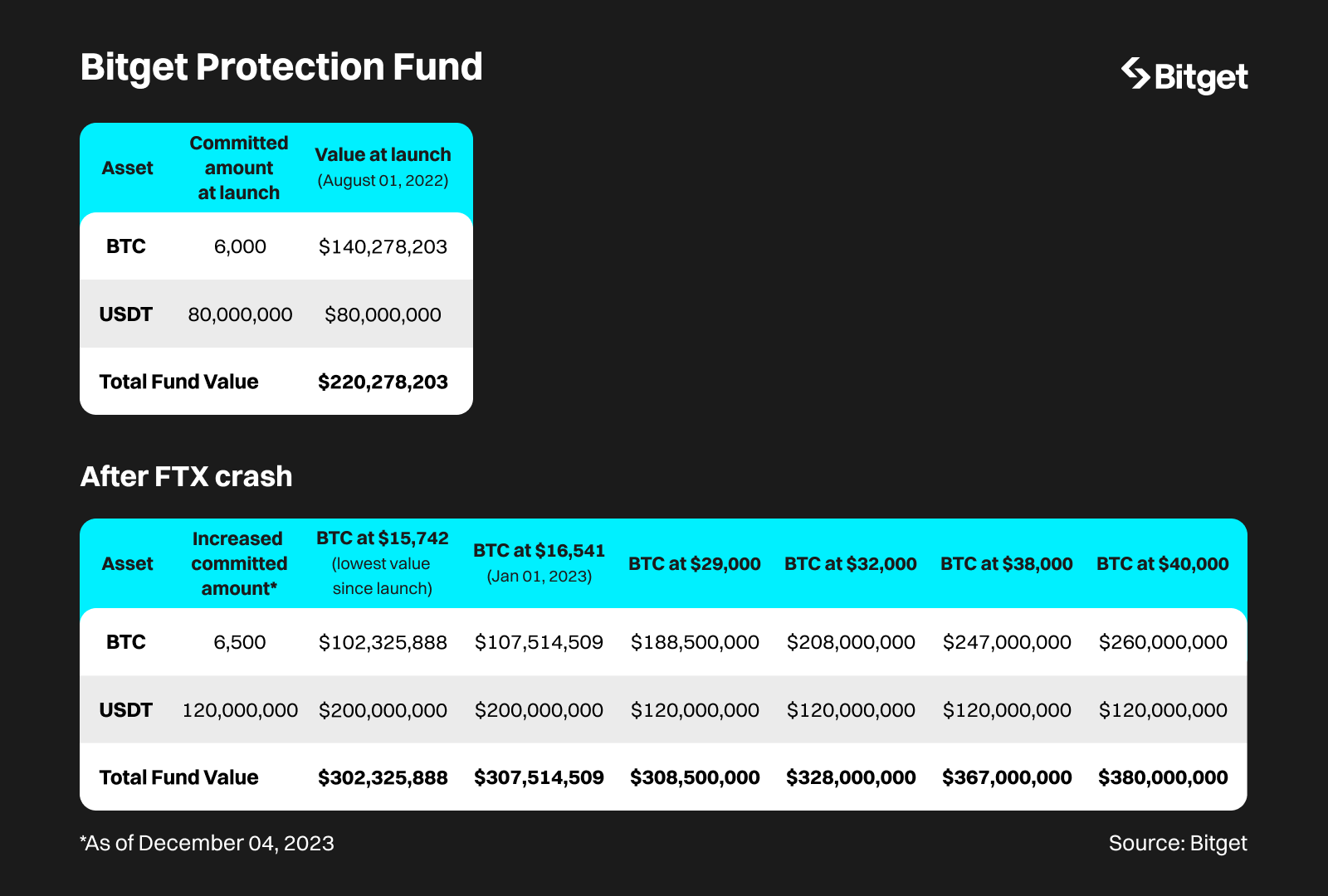Select the $380,000,000 total fund value
The width and height of the screenshot is (1328, 896).
coord(1163,777)
